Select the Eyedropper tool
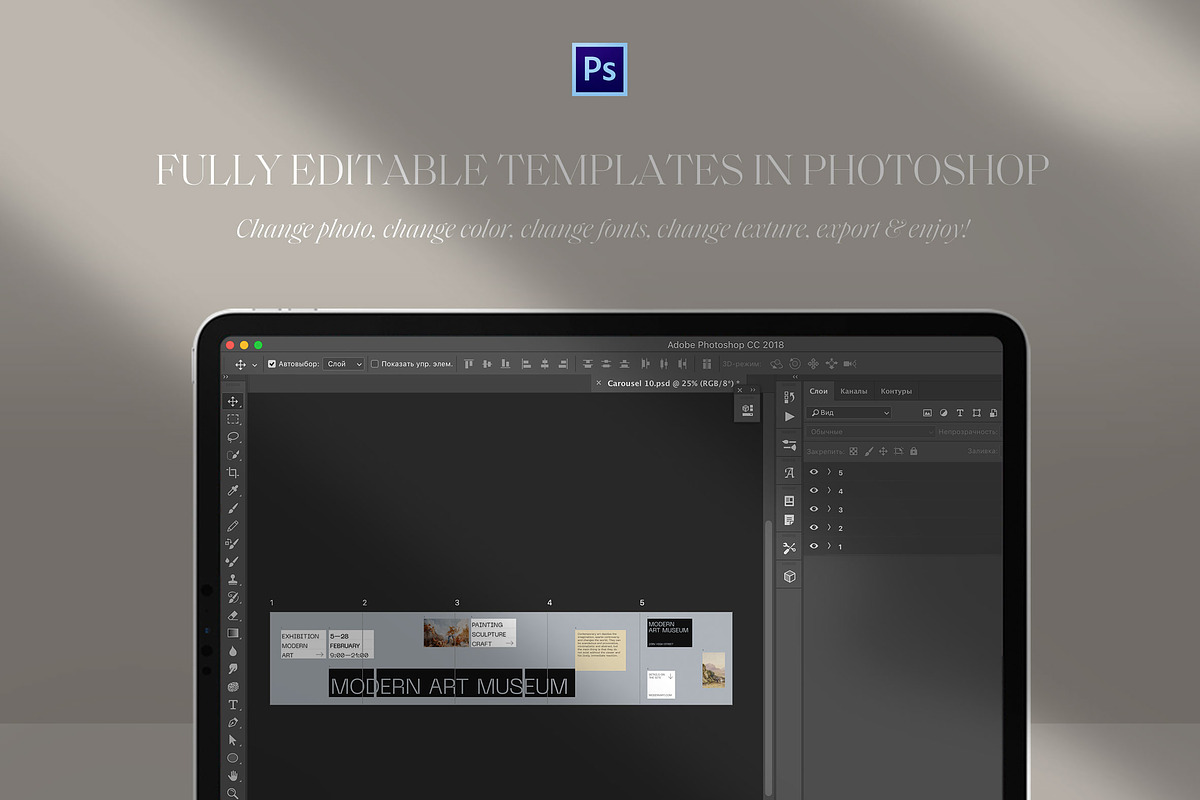 [x=233, y=490]
